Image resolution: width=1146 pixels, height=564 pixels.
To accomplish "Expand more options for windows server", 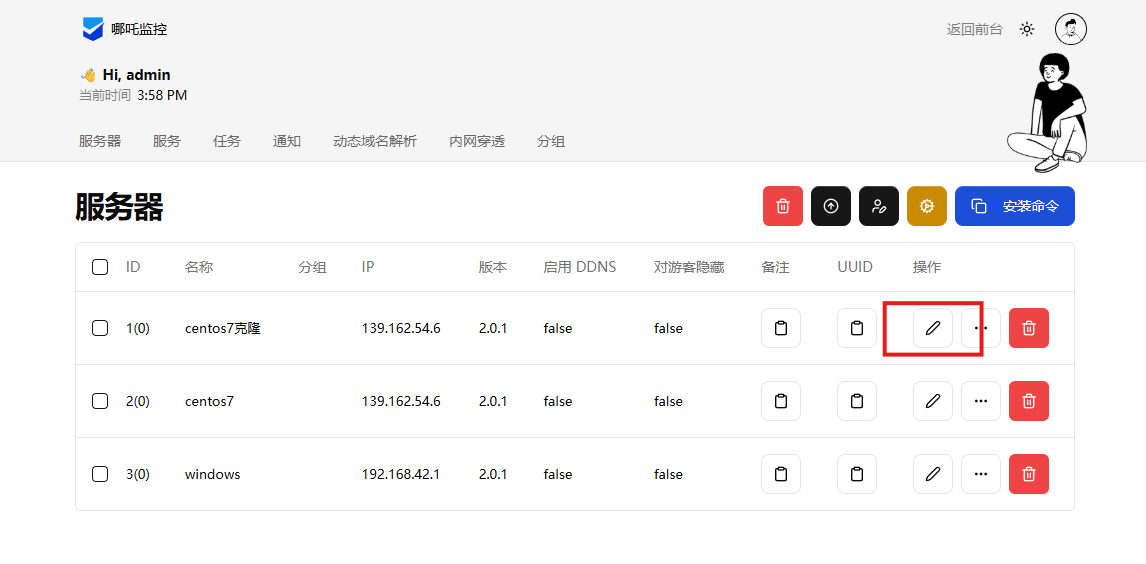I will pos(981,474).
